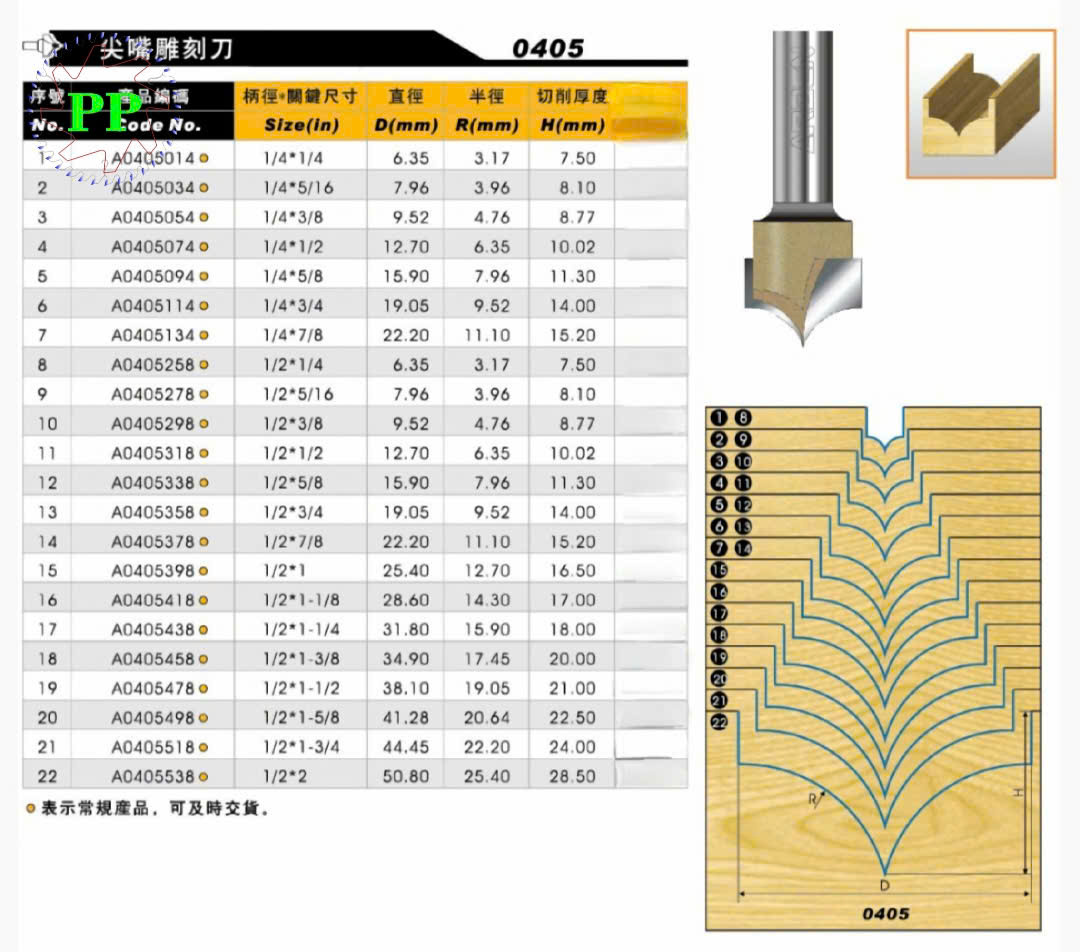This screenshot has width=1080, height=952.
Task: Click diameter value 41.28
Action: tap(406, 718)
